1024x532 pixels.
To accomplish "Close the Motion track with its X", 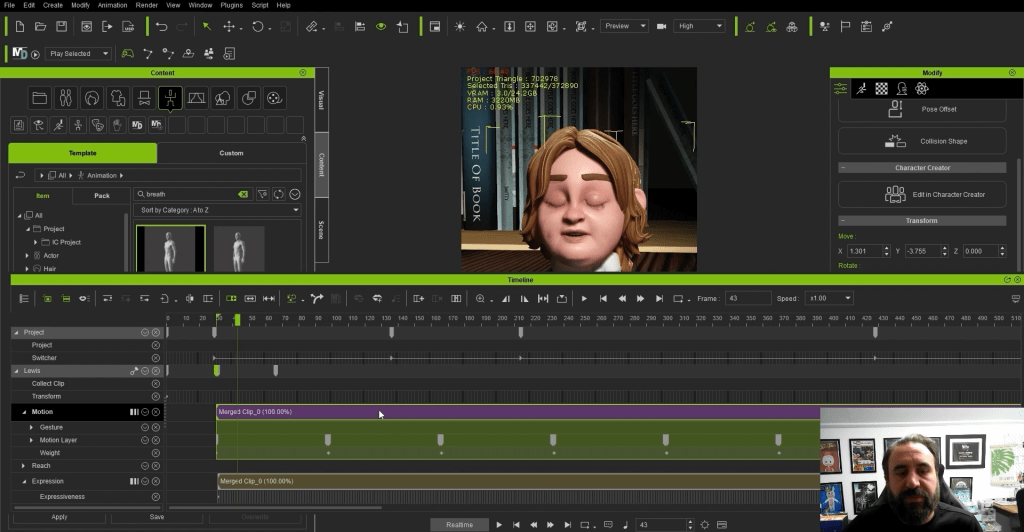I will (x=156, y=412).
